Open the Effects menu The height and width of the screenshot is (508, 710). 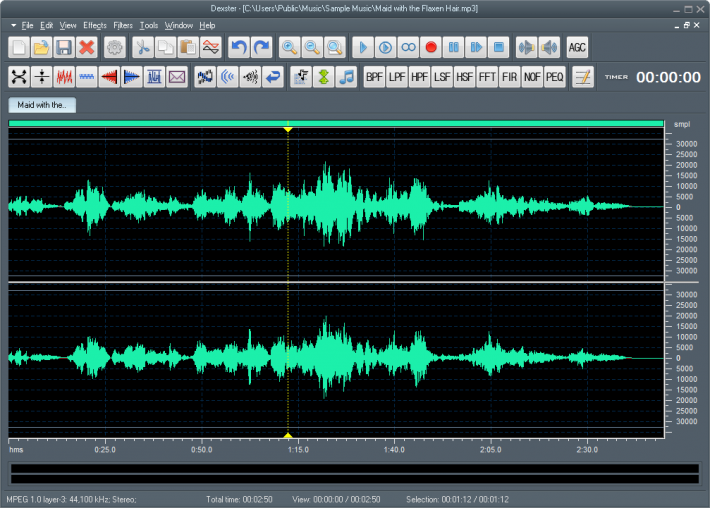pos(95,25)
